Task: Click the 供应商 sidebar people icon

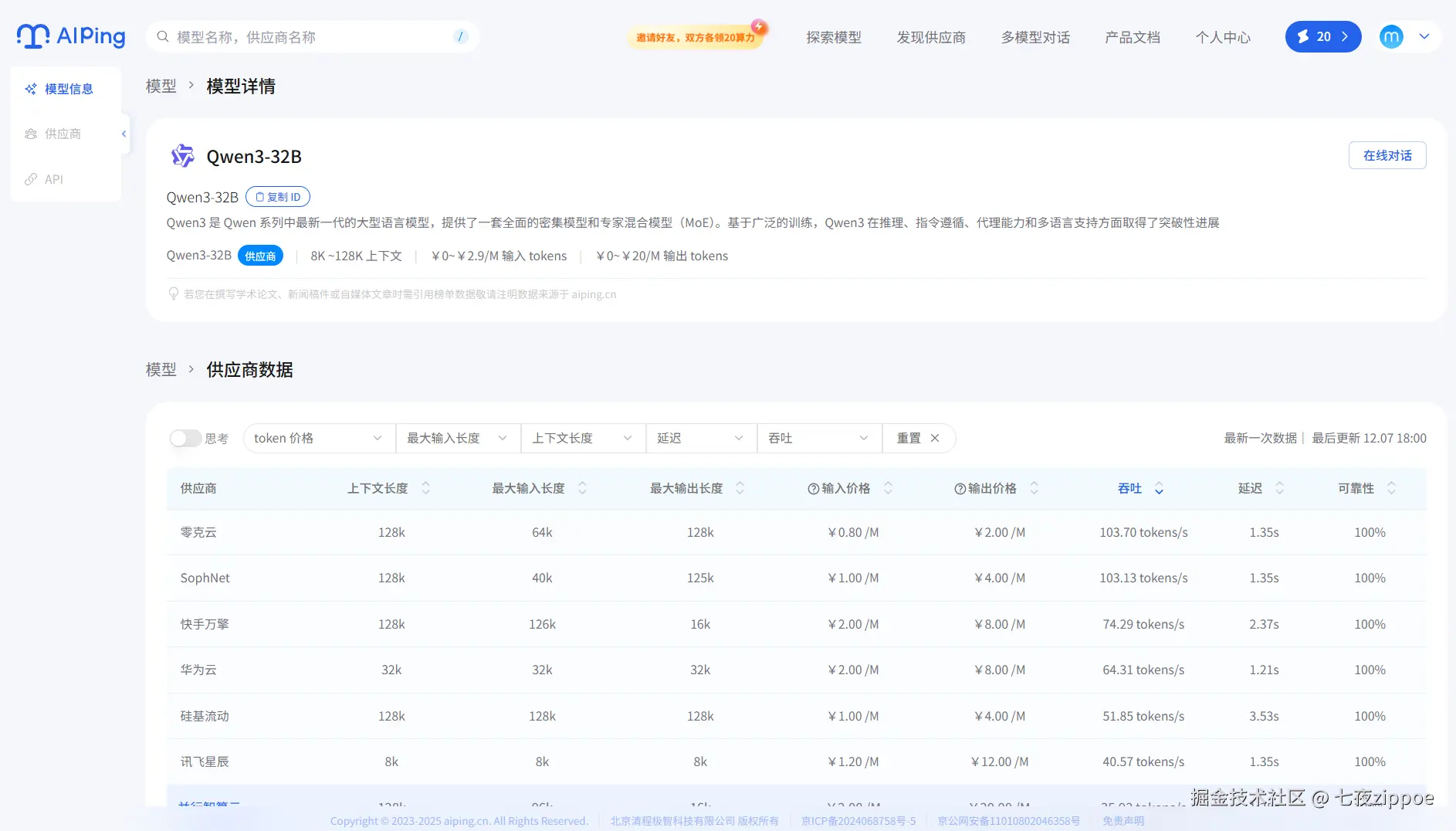Action: coord(31,134)
